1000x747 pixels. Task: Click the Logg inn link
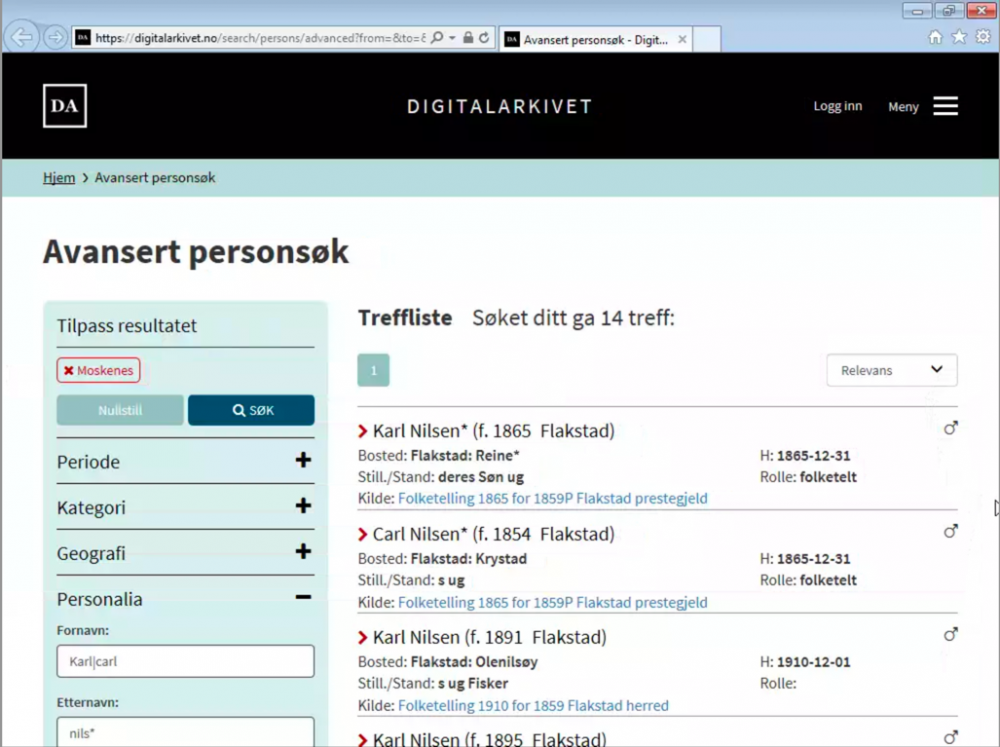click(837, 106)
